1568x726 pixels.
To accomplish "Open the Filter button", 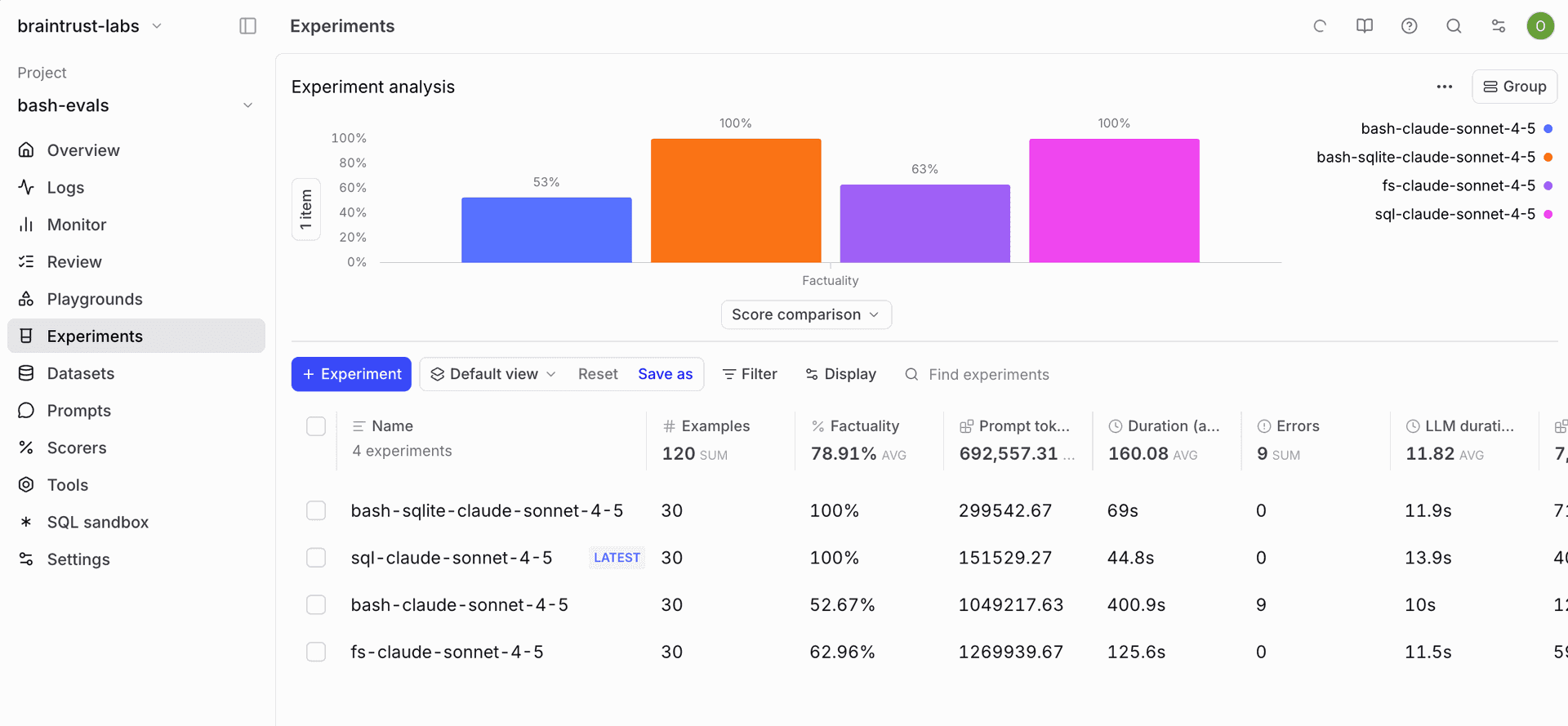I will [750, 374].
